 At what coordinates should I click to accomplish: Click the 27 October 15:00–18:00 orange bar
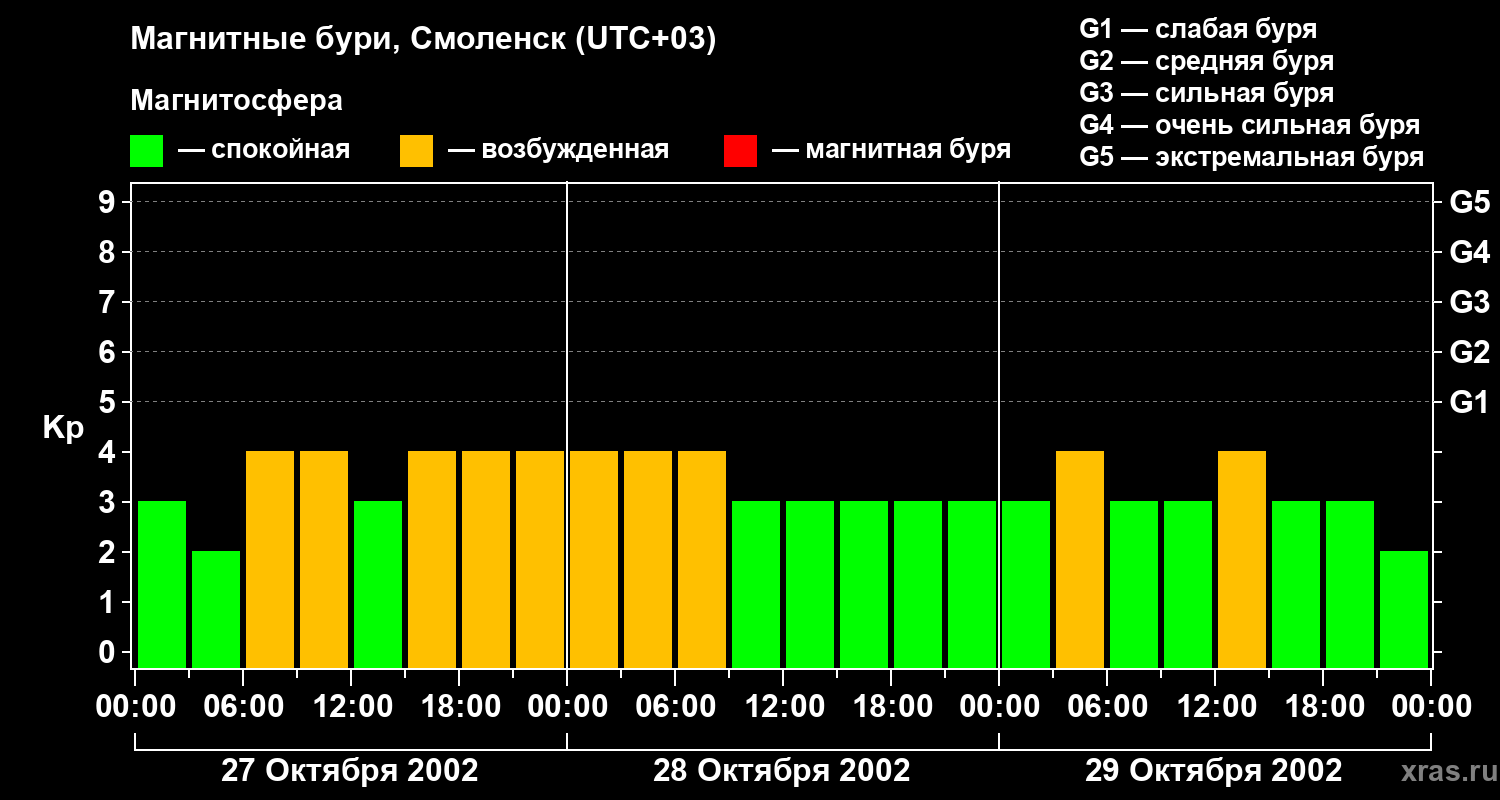coord(432,559)
